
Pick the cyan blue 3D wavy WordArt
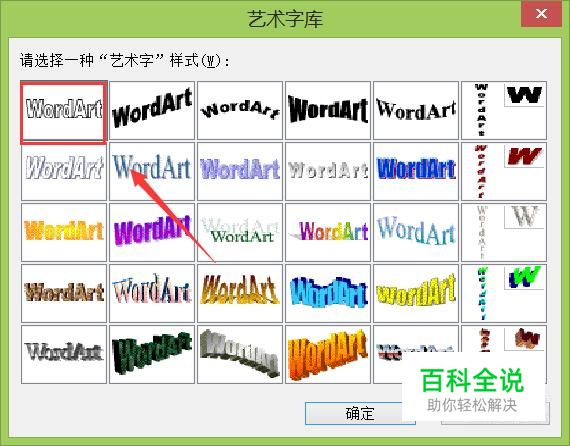(328, 294)
